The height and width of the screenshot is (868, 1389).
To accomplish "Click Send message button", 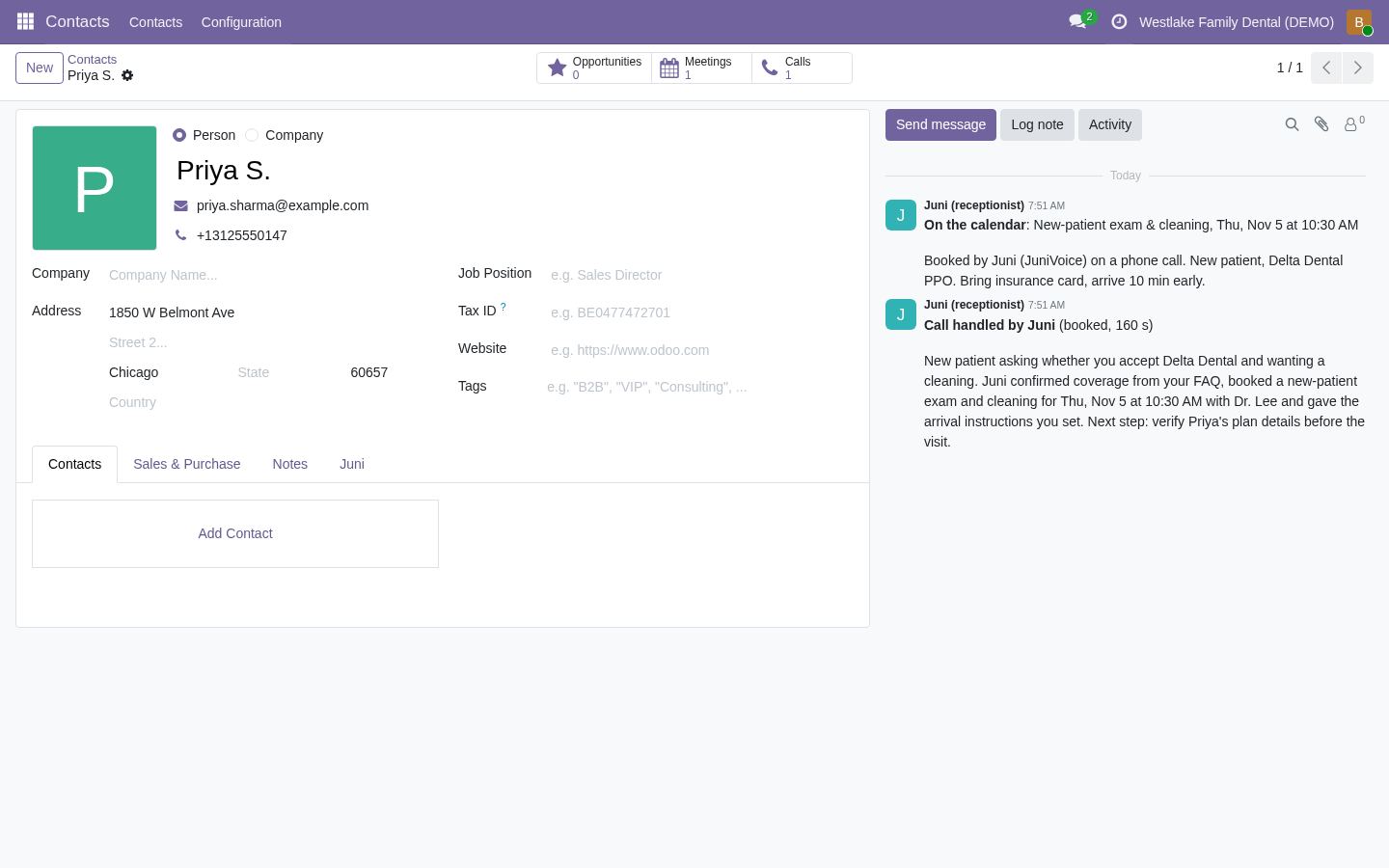I will (940, 124).
